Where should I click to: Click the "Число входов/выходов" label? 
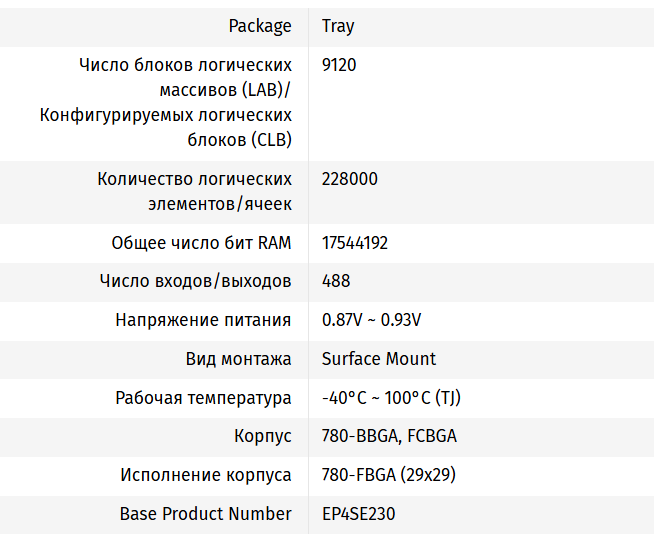(196, 281)
